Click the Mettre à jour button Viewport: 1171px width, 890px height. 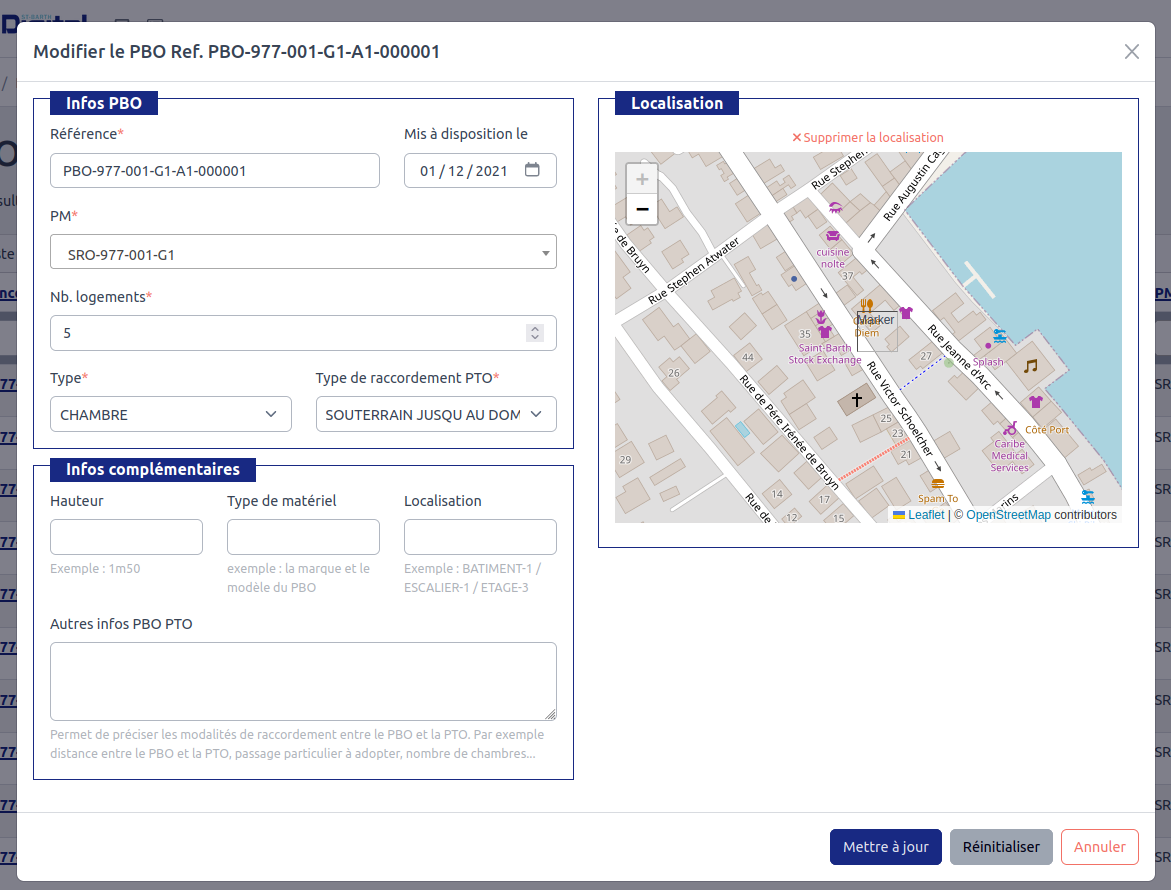[x=885, y=847]
